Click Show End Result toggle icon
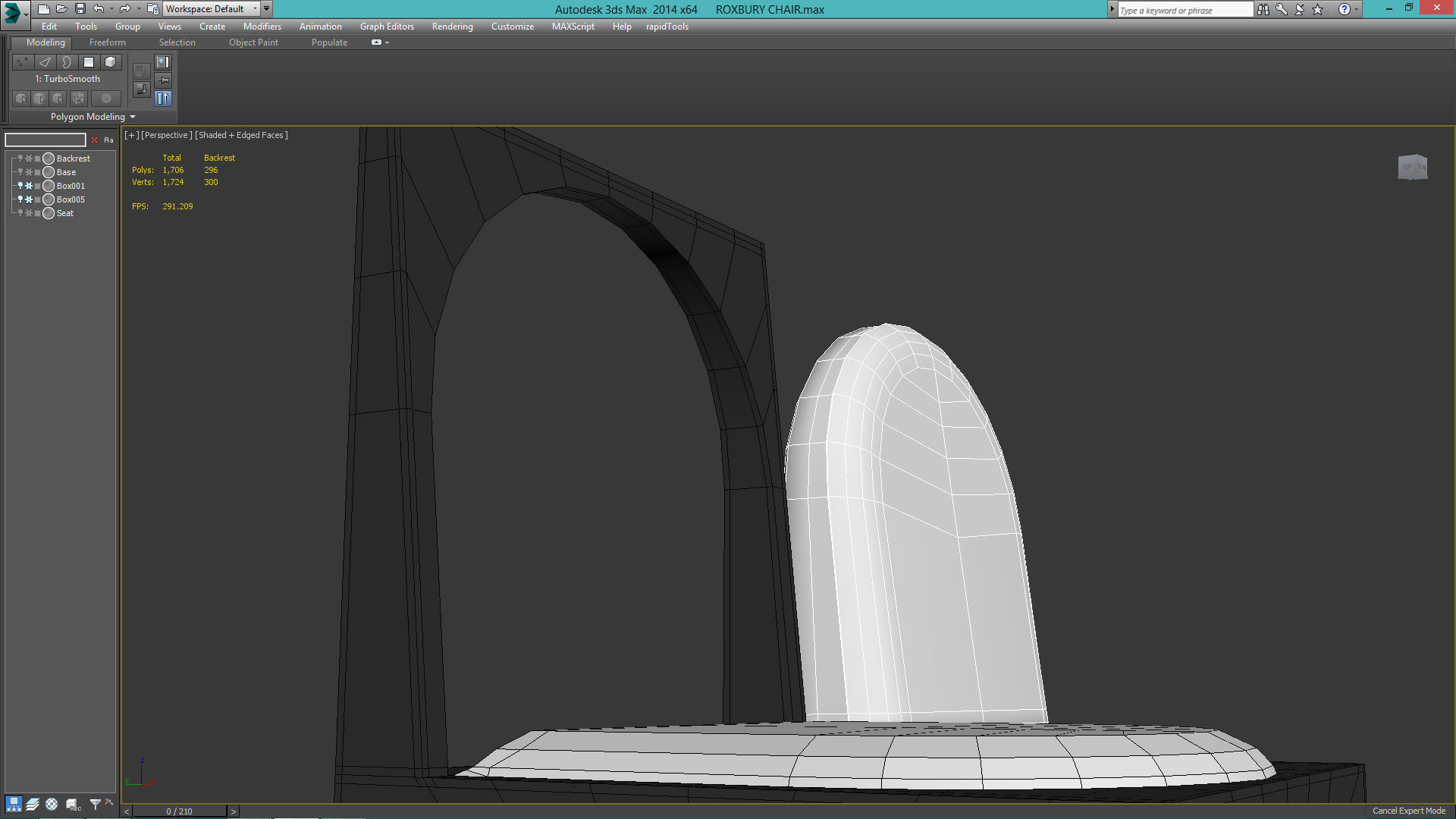Image resolution: width=1456 pixels, height=819 pixels. point(163,99)
